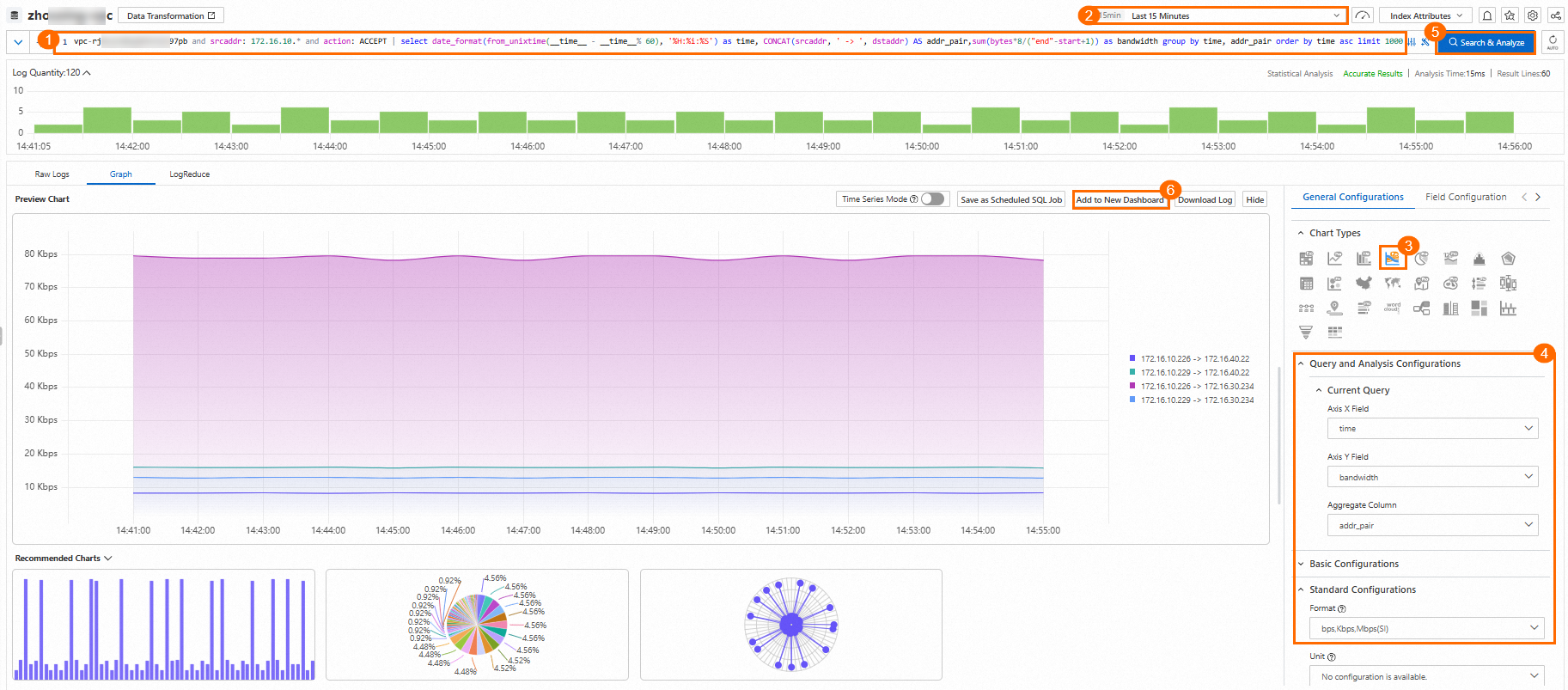Open the Axis X Field dropdown
The height and width of the screenshot is (690, 1568).
1432,428
